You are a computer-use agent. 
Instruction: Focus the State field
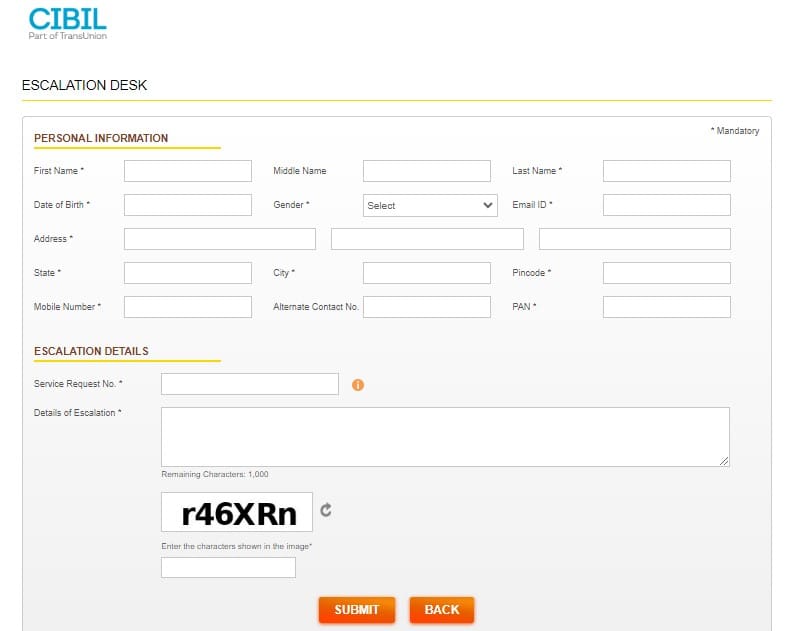[188, 273]
